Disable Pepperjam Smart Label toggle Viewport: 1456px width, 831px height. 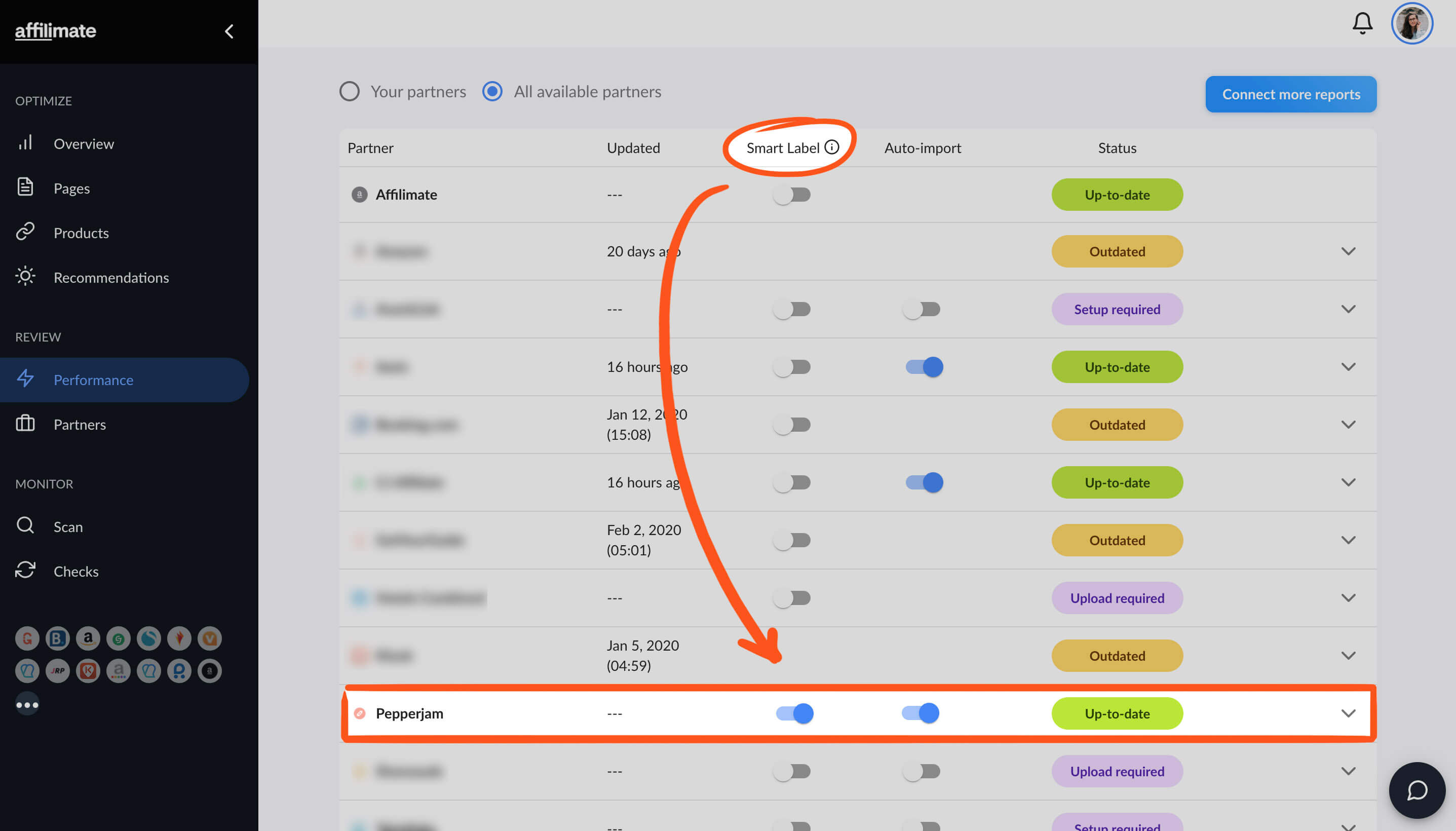tap(794, 713)
